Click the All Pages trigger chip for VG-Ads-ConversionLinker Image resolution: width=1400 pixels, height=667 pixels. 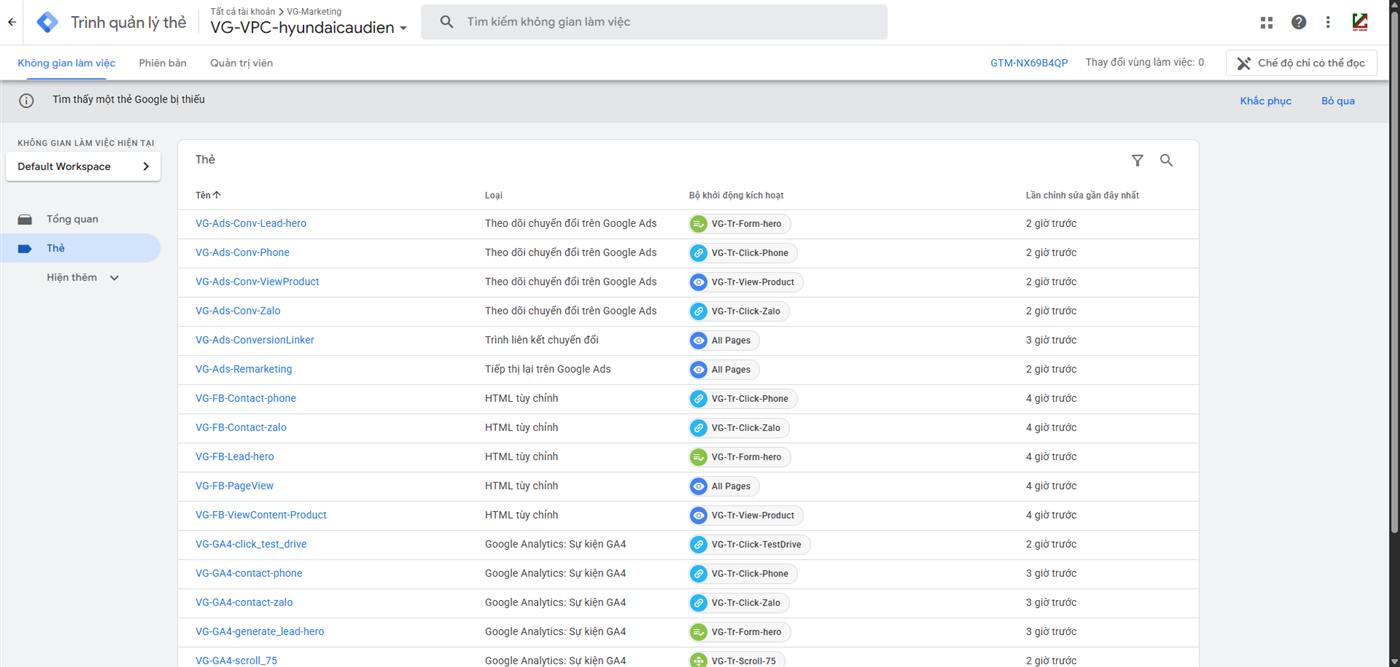724,340
